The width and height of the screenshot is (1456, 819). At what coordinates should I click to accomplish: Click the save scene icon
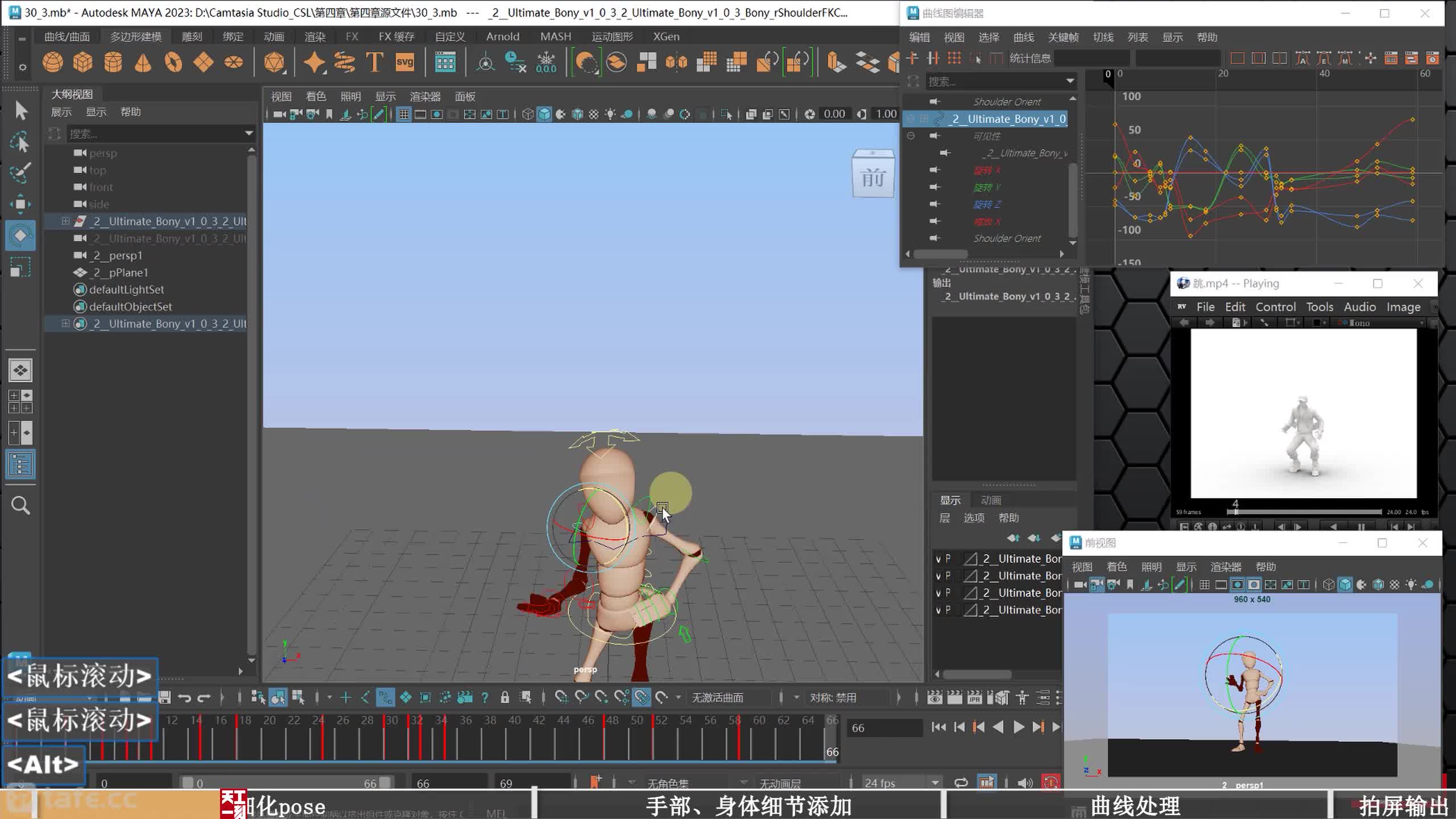165,697
